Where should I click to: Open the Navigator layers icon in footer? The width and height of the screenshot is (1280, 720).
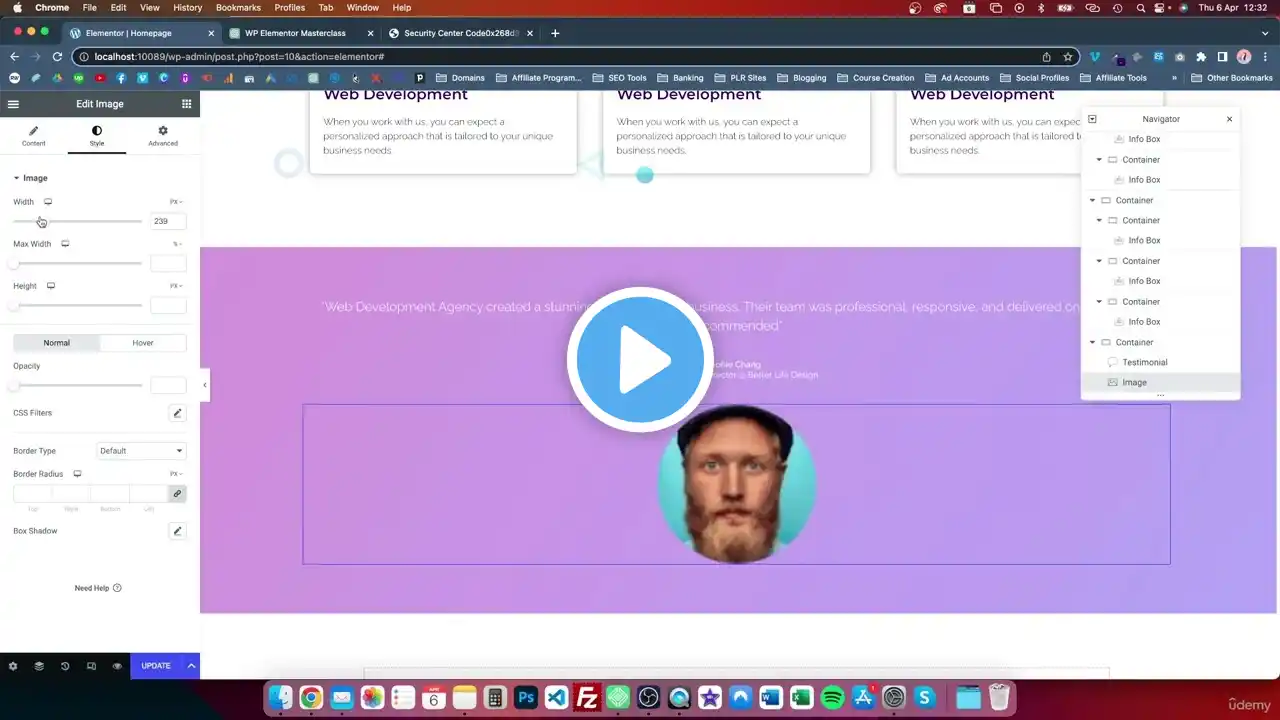39,666
